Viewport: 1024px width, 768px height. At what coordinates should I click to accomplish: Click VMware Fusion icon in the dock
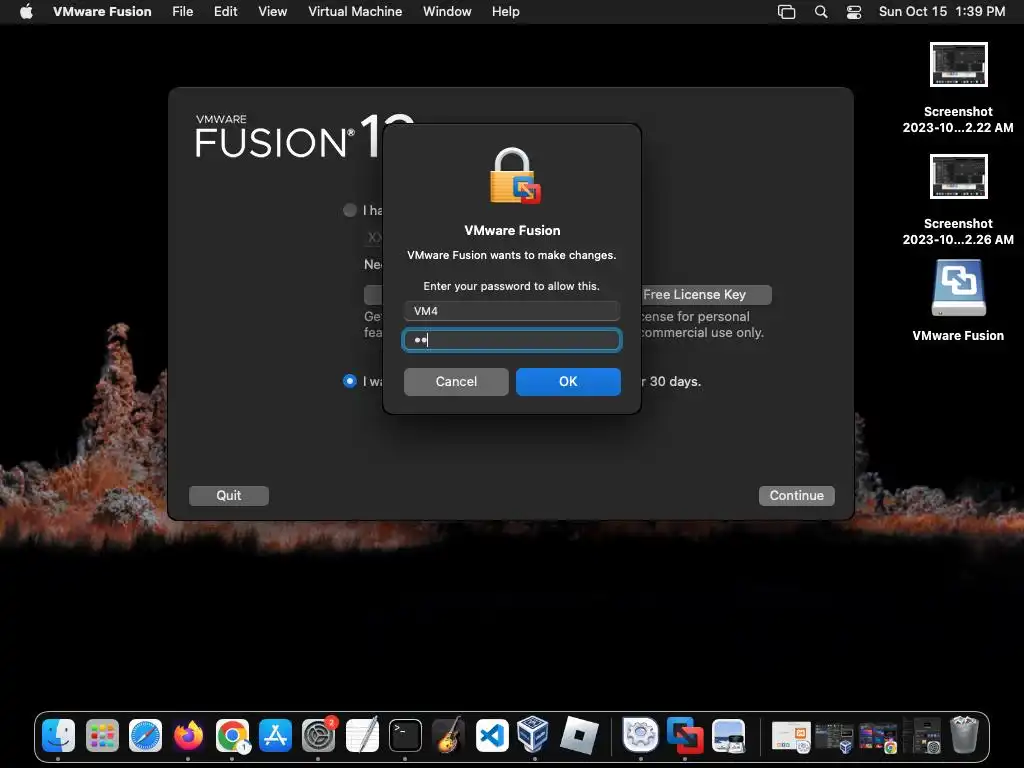click(x=684, y=736)
